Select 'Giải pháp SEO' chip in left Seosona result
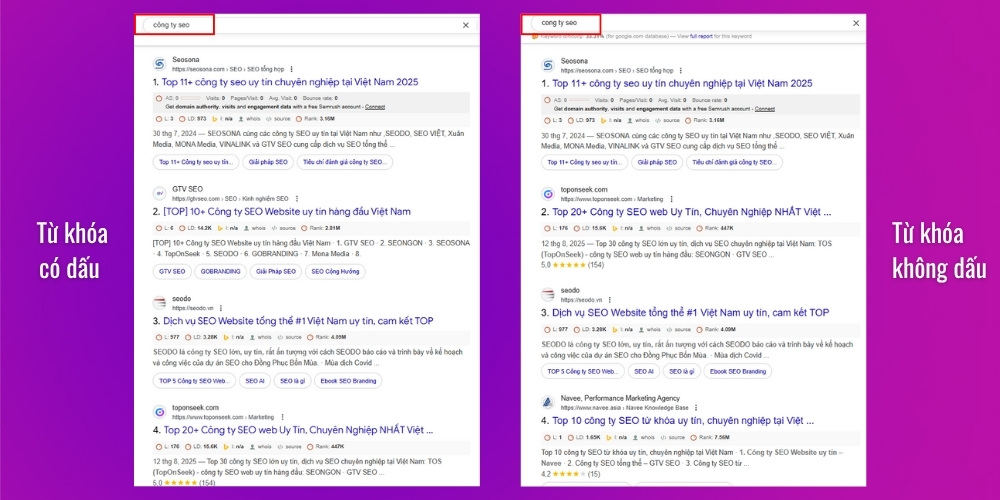Image resolution: width=1000 pixels, height=500 pixels. coord(268,161)
